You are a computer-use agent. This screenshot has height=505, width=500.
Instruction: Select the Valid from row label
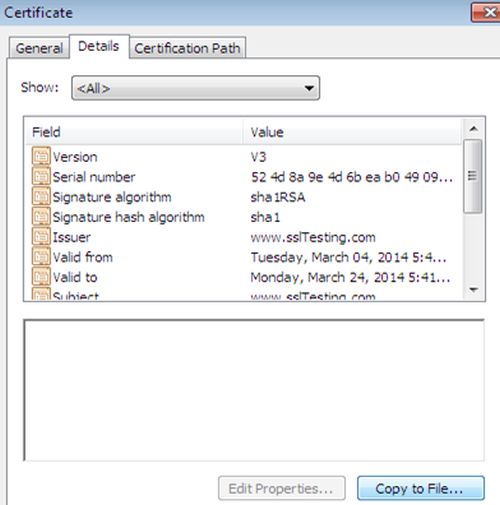[x=83, y=257]
